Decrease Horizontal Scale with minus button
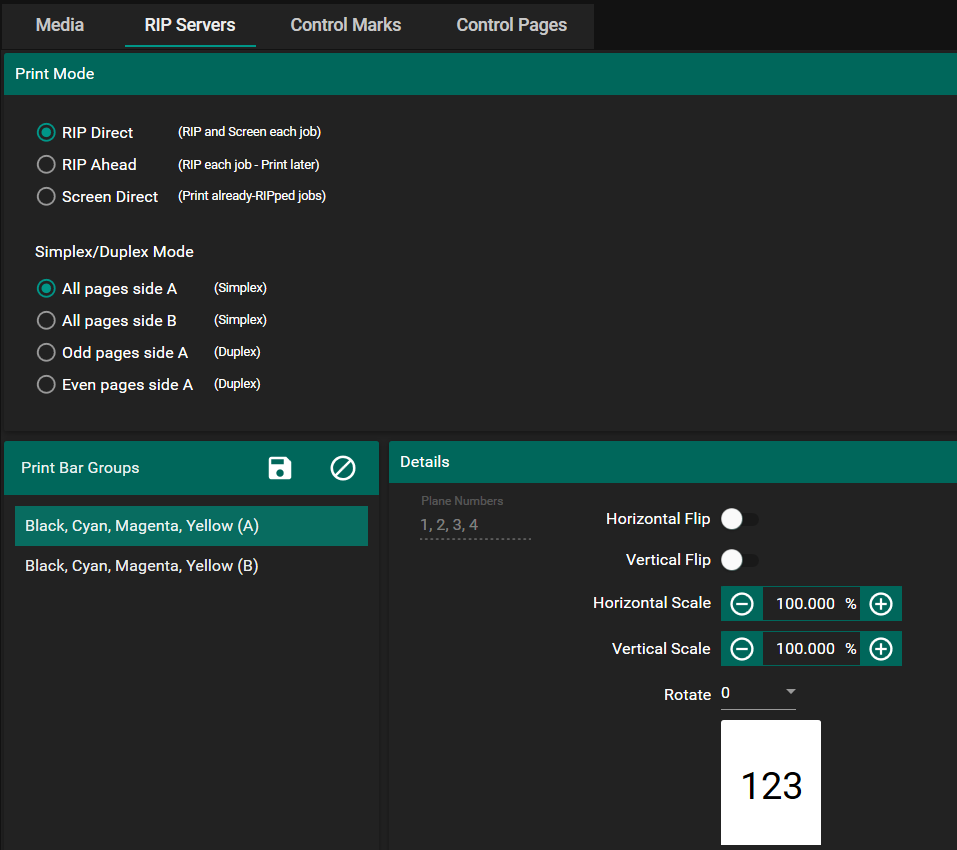The image size is (957, 850). [x=742, y=604]
